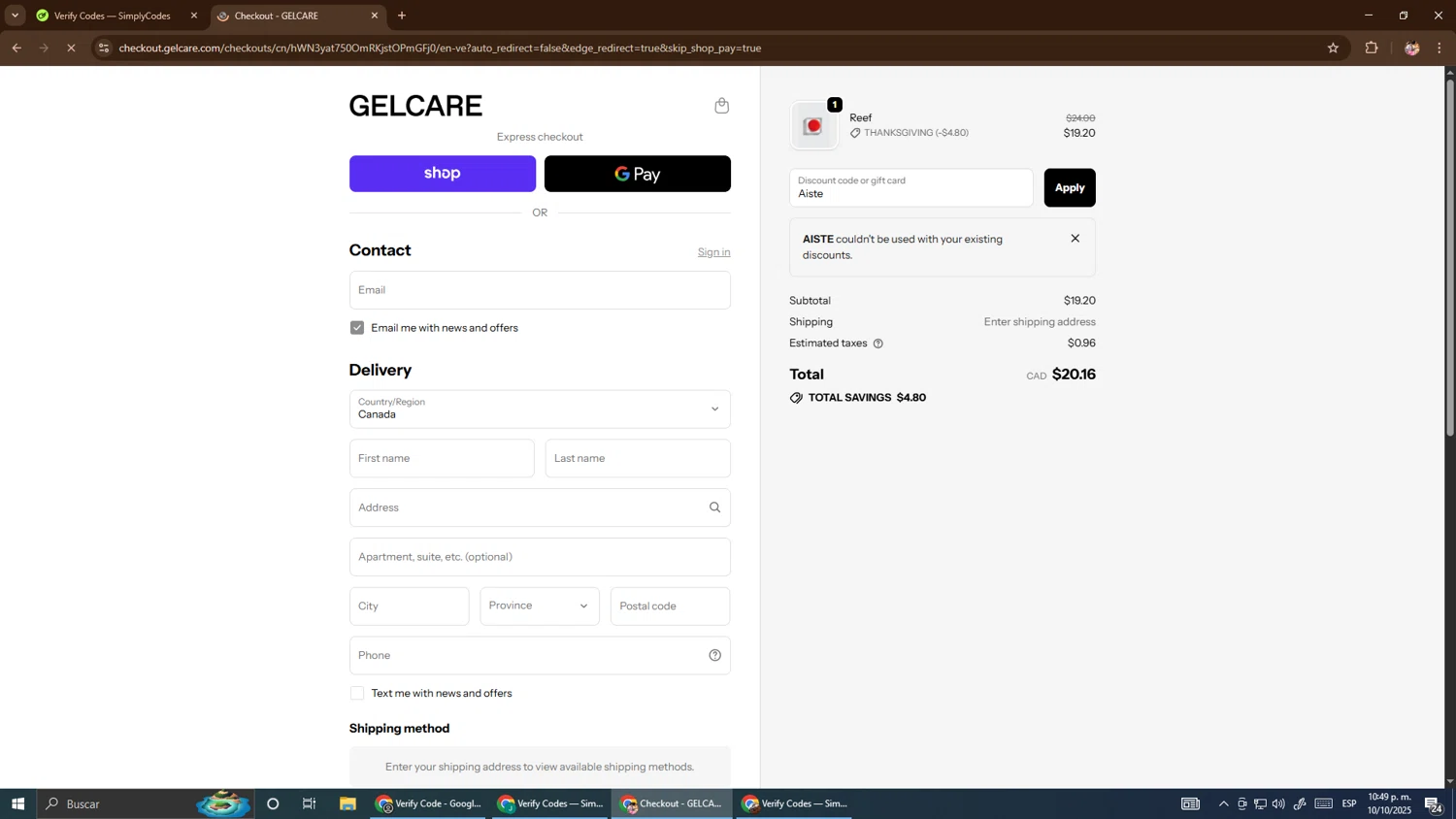
Task: Open the network icon in tray
Action: tap(1260, 803)
